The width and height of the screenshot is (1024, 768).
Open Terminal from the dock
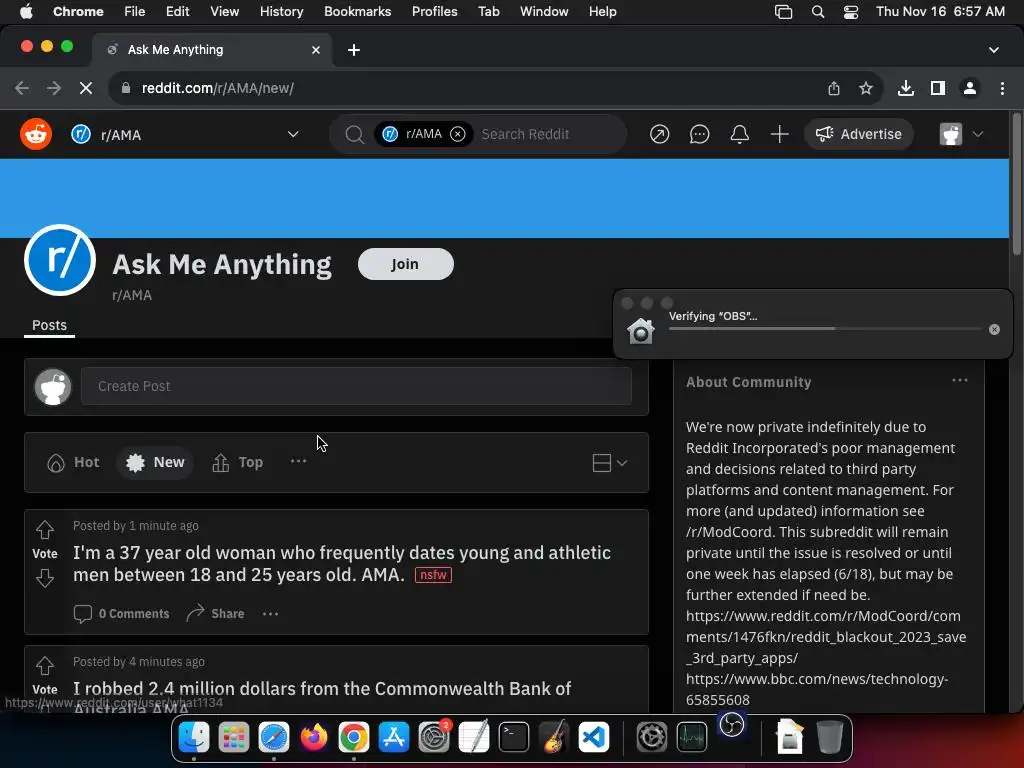pyautogui.click(x=514, y=738)
